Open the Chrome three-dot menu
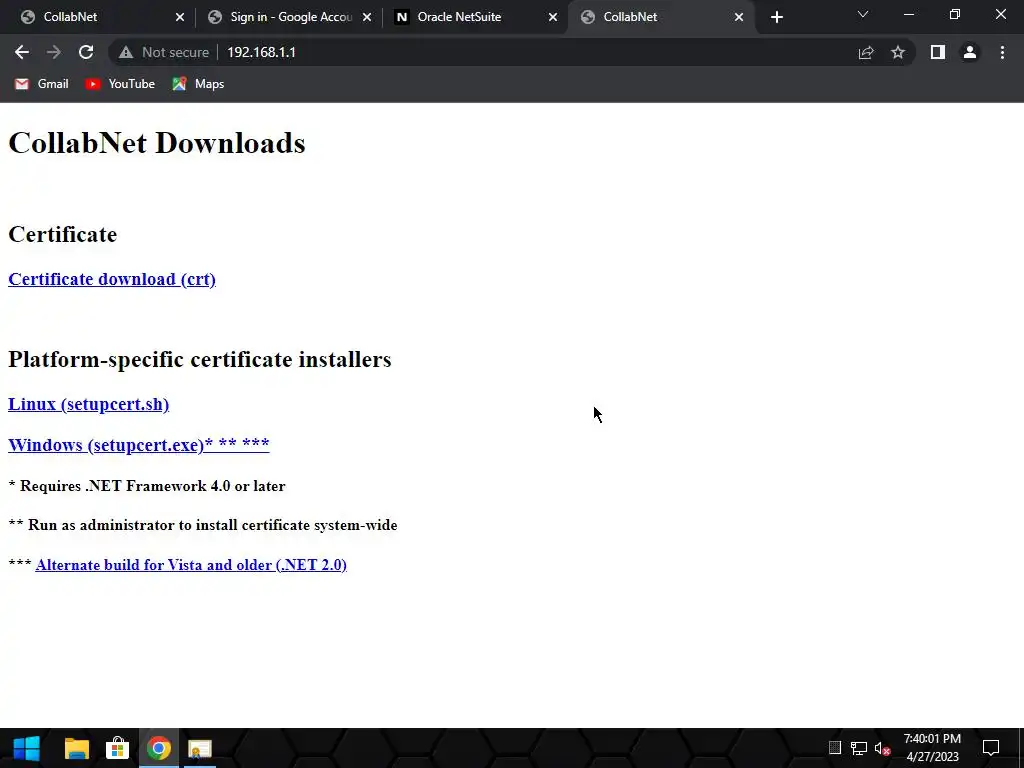Image resolution: width=1024 pixels, height=768 pixels. pyautogui.click(x=1002, y=52)
